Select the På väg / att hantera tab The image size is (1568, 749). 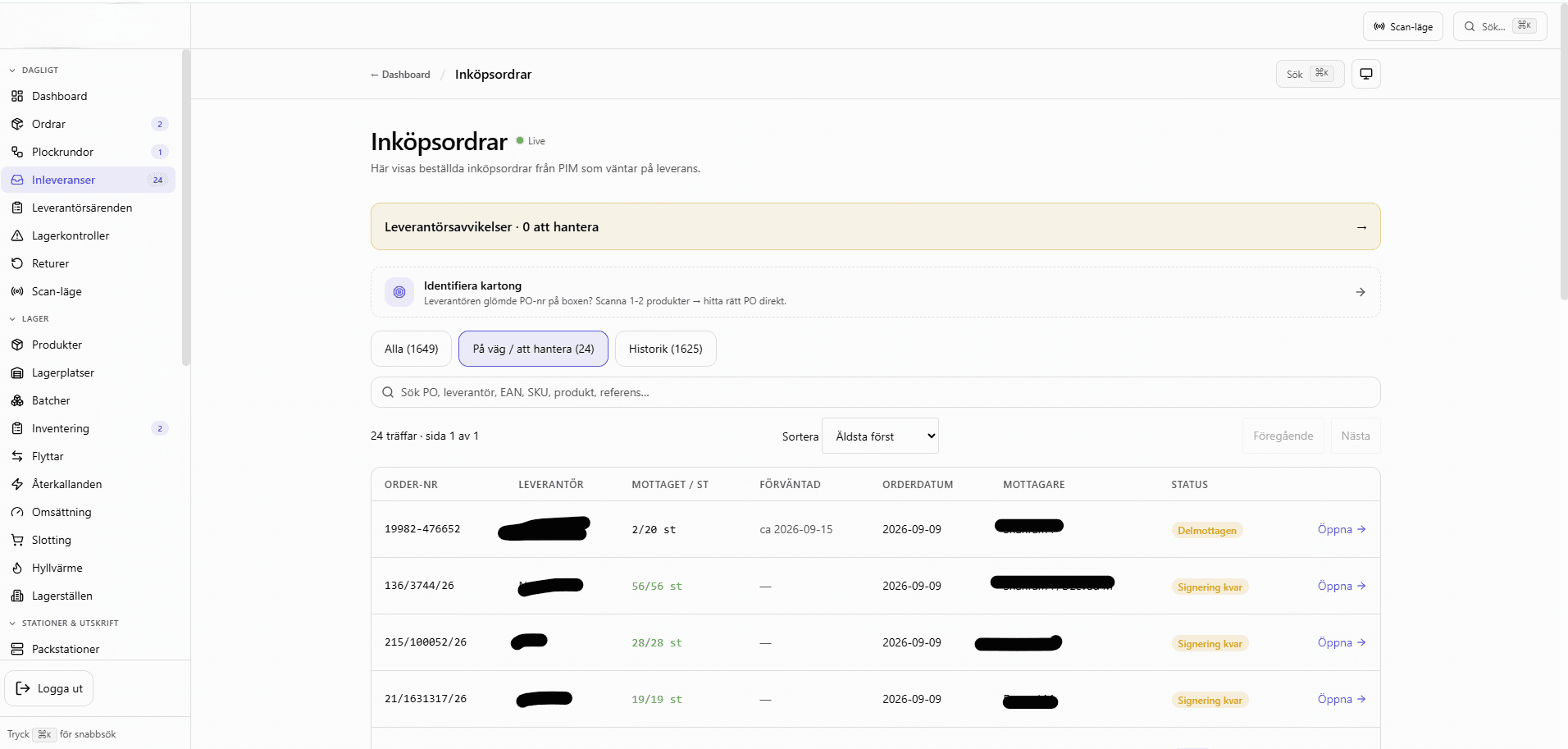pos(533,349)
